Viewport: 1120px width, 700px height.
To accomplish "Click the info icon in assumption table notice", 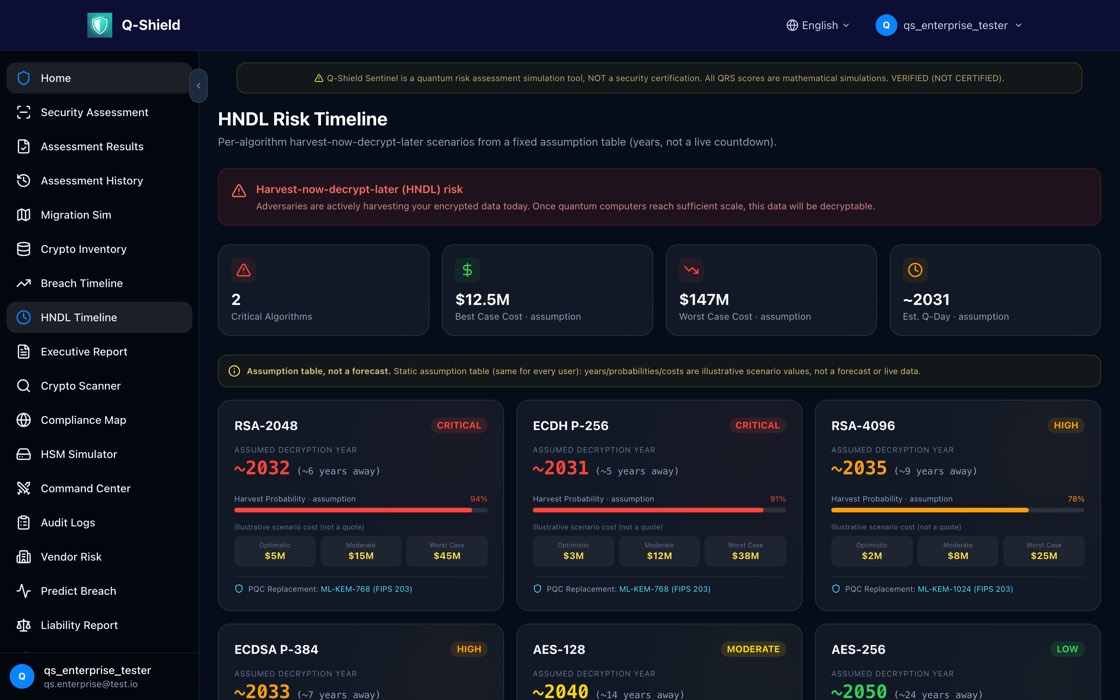I will pos(234,371).
